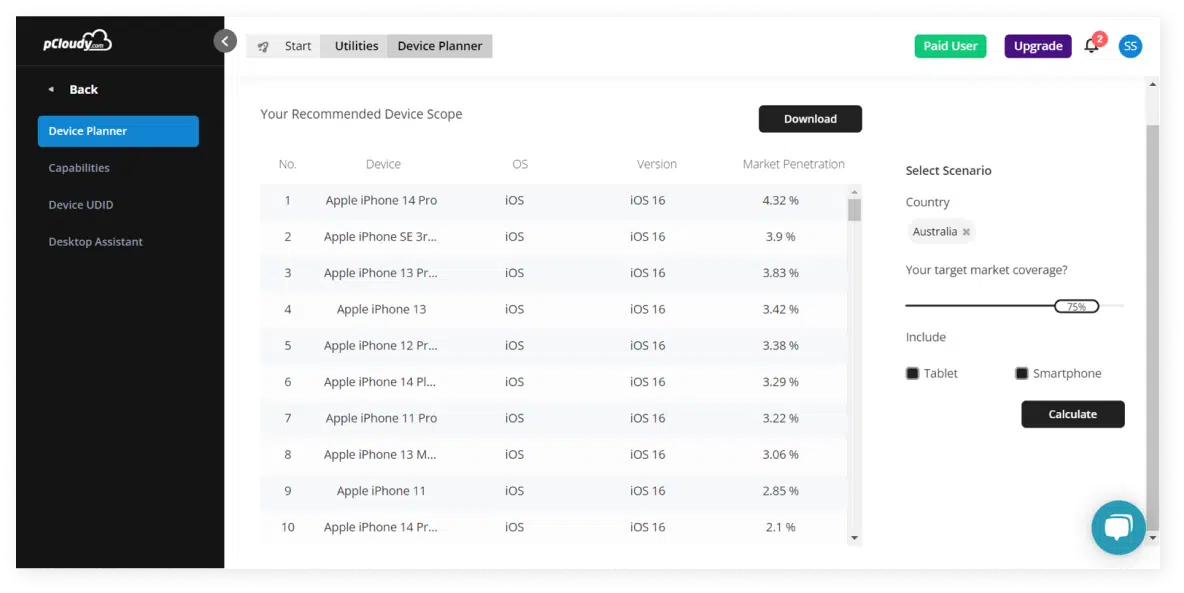
Task: Click the rocket Start icon
Action: [263, 46]
